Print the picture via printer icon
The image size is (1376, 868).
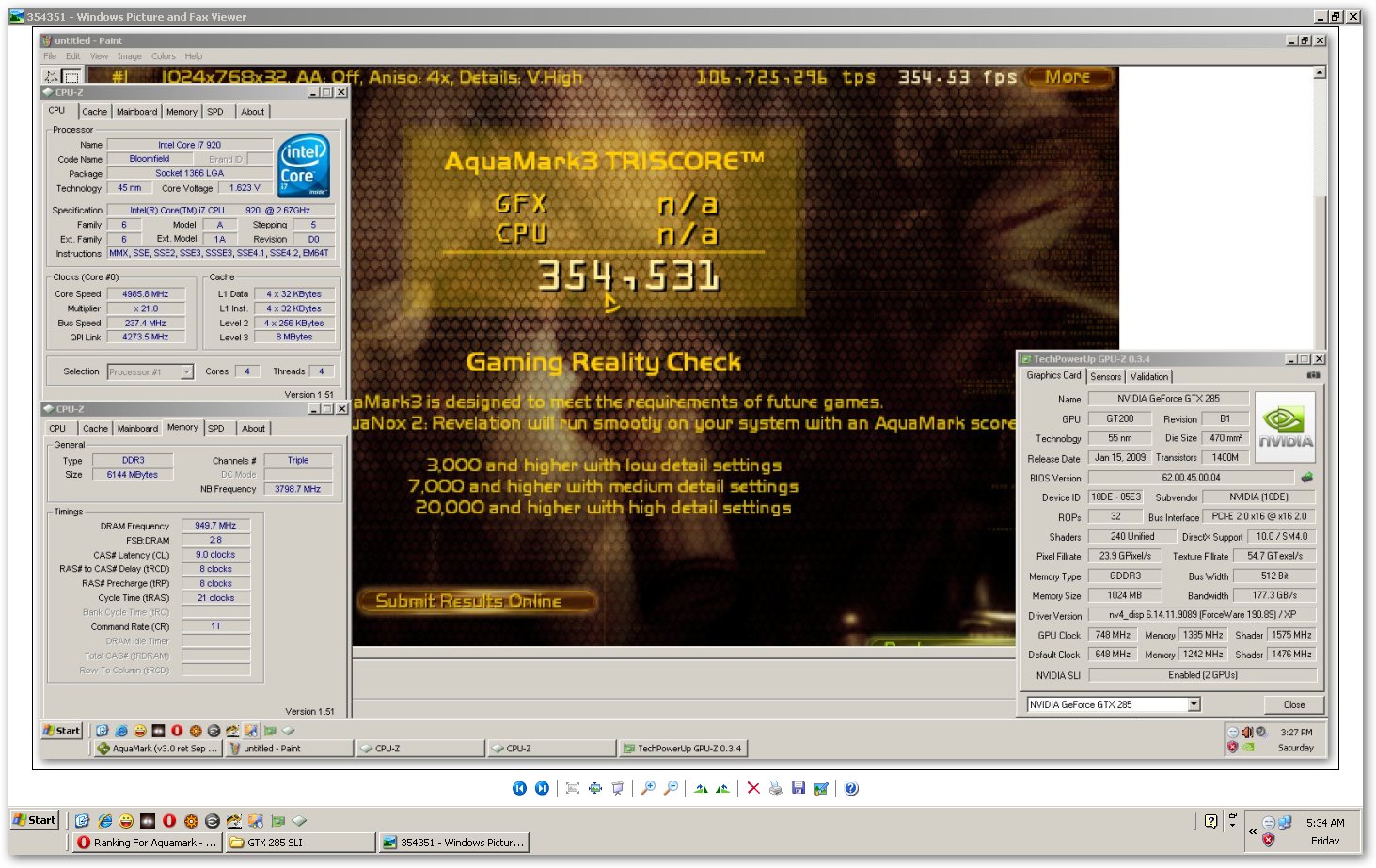[x=775, y=788]
